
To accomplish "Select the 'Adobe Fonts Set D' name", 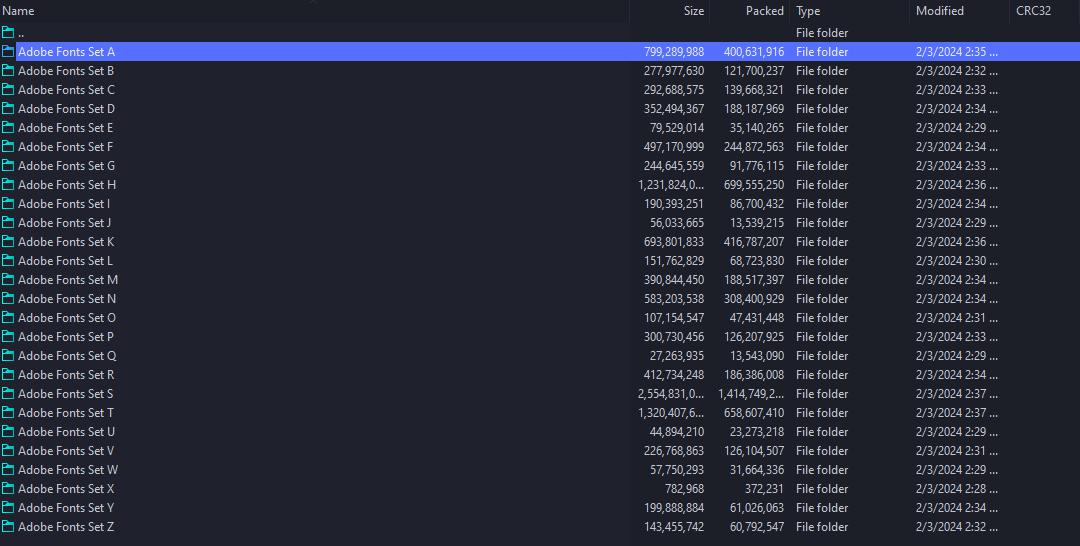I will pyautogui.click(x=66, y=109).
